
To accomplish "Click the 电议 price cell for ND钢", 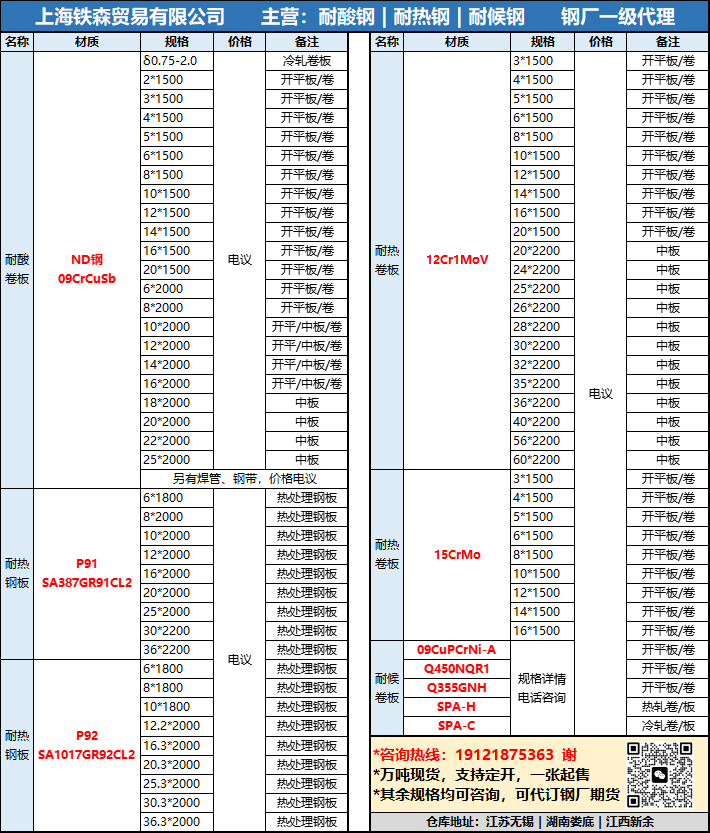I will point(240,260).
